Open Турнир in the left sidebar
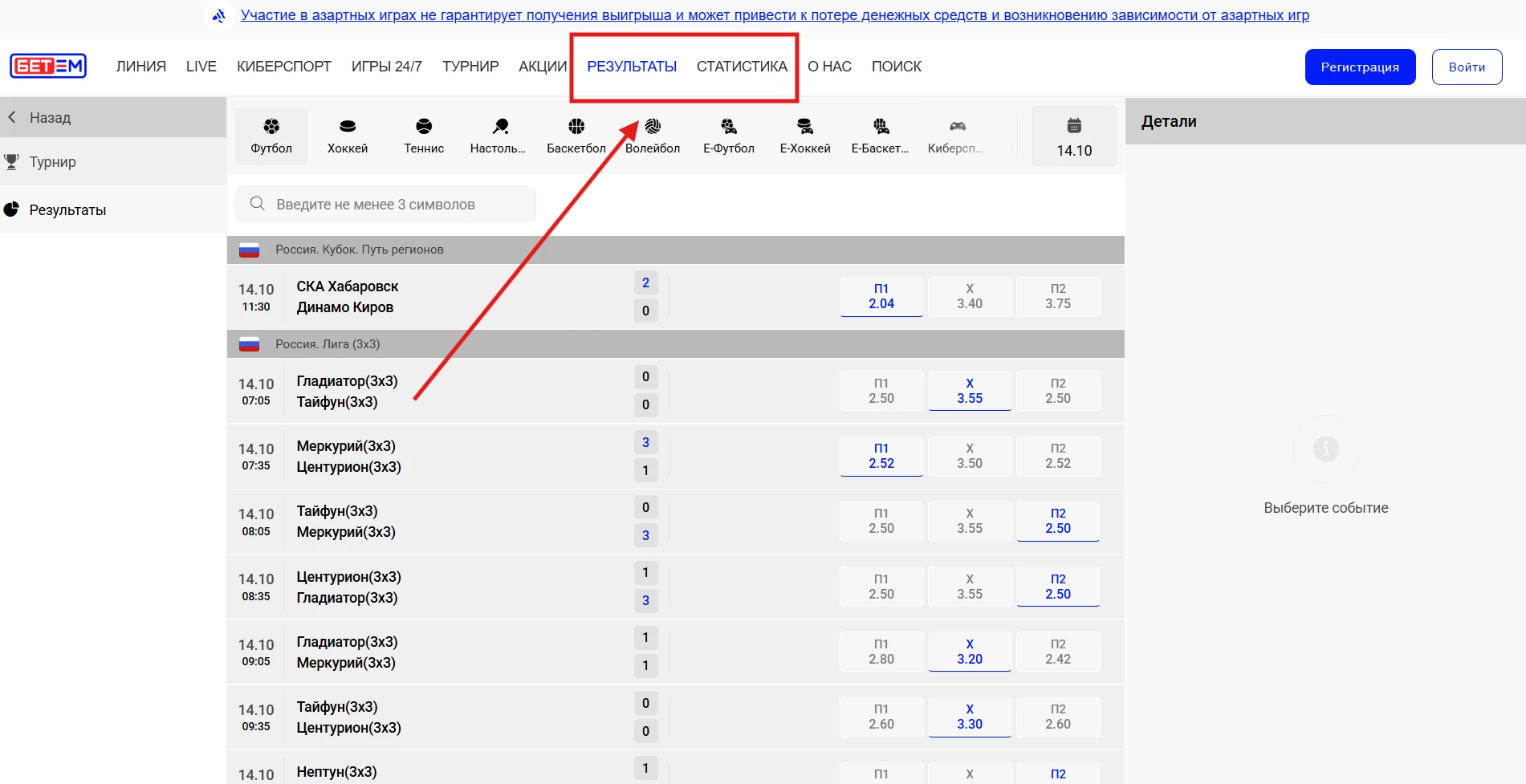Image resolution: width=1526 pixels, height=784 pixels. point(113,161)
